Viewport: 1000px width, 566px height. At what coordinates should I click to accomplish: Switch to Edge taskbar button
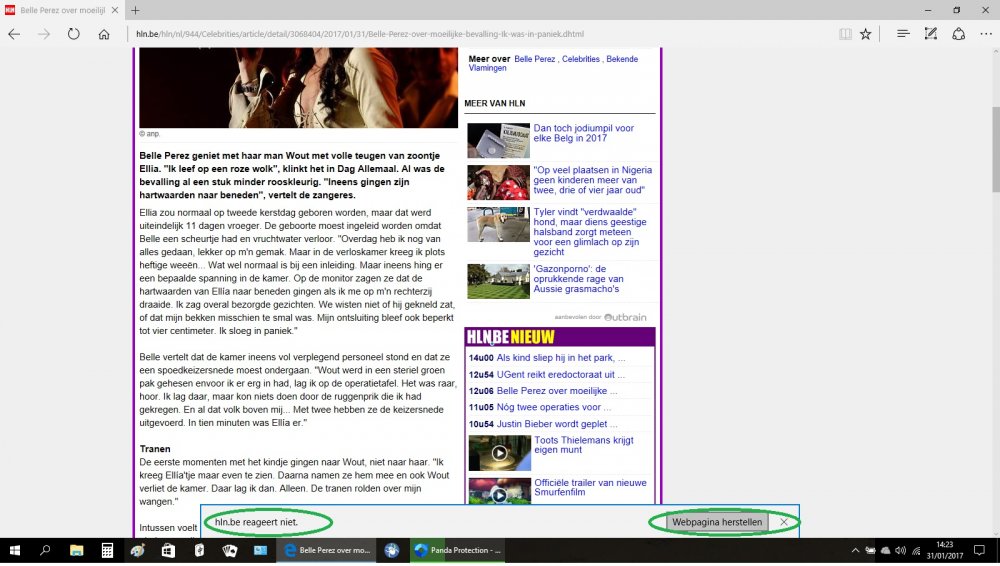pos(327,550)
